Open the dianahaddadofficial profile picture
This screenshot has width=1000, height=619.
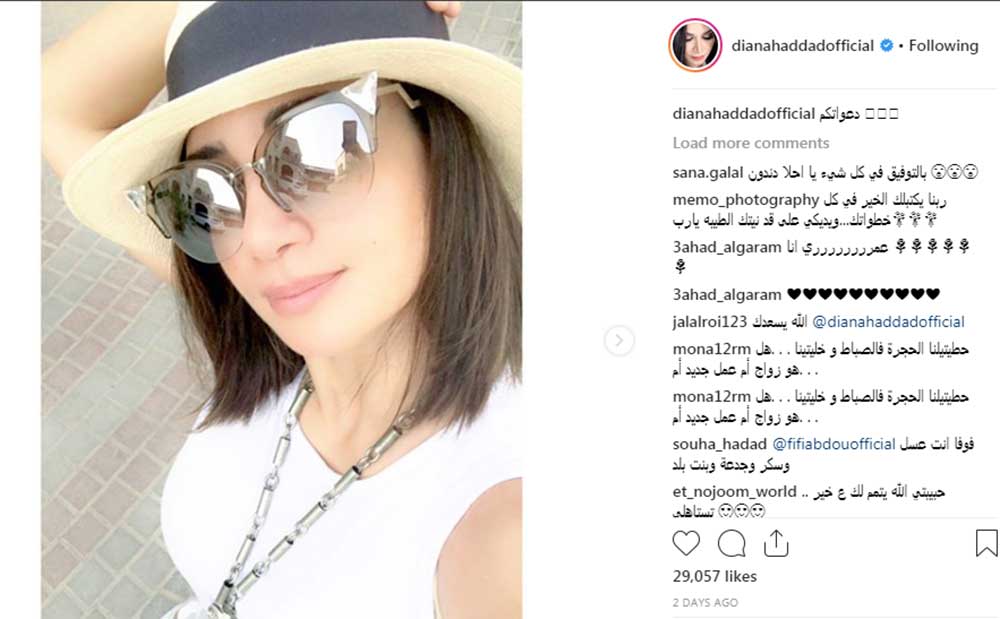pos(695,45)
